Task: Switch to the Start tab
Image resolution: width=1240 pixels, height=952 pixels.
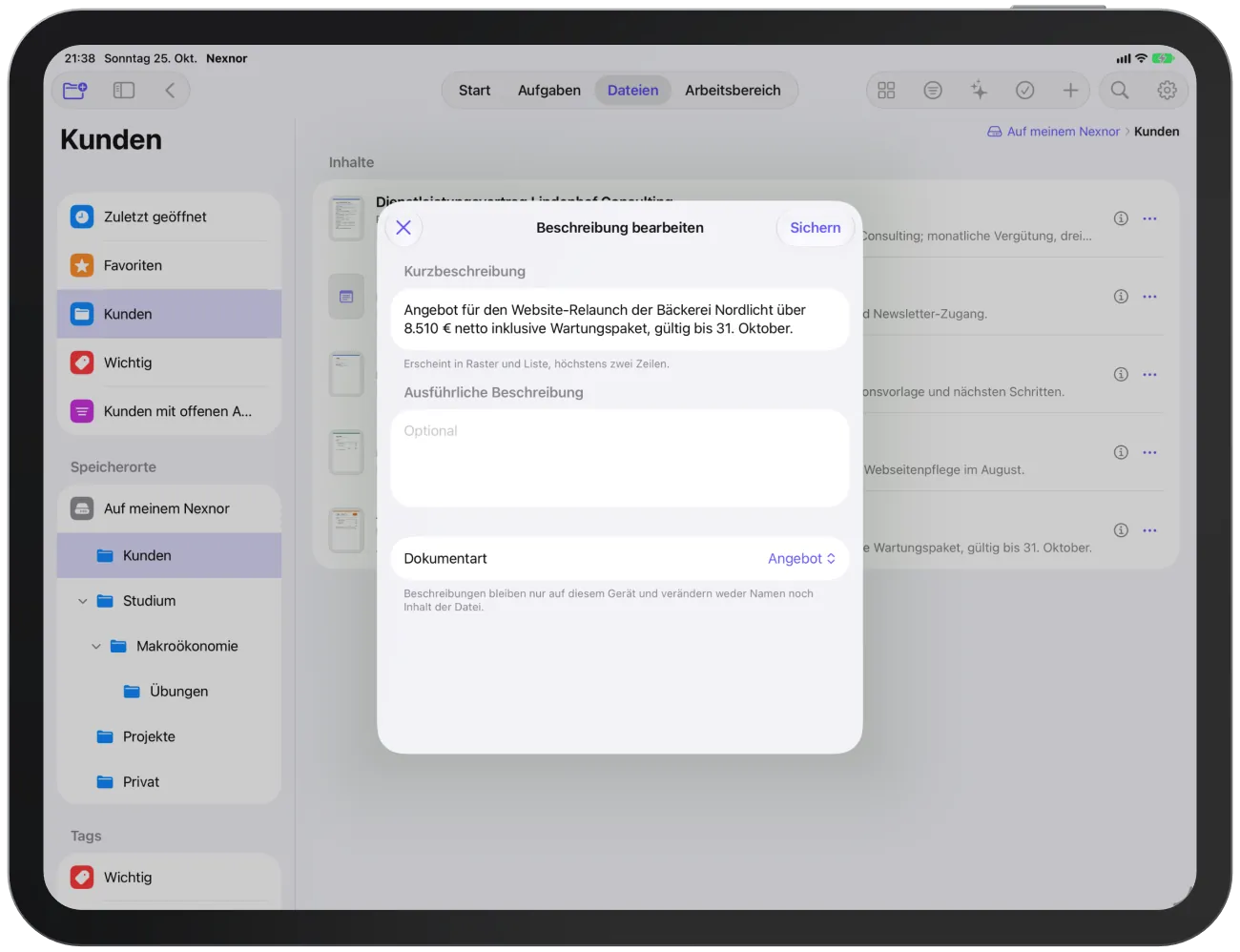Action: [474, 91]
